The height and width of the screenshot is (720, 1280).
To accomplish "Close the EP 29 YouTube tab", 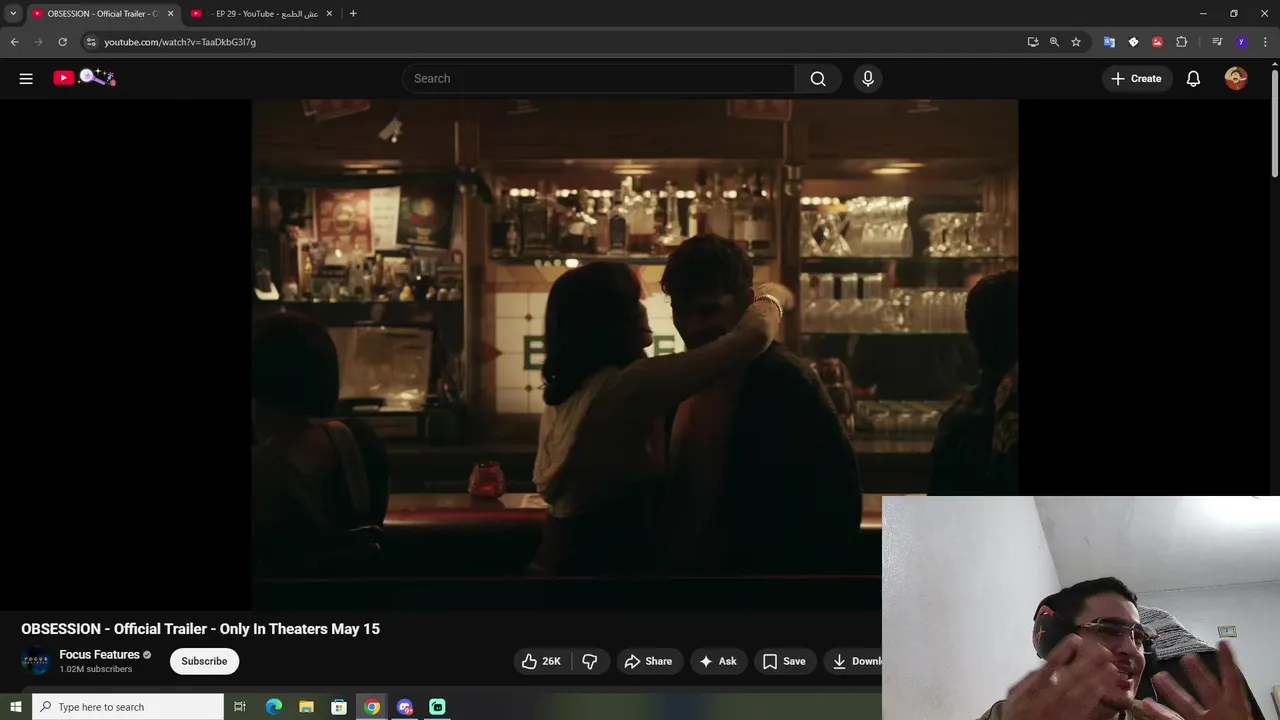I will 329,14.
